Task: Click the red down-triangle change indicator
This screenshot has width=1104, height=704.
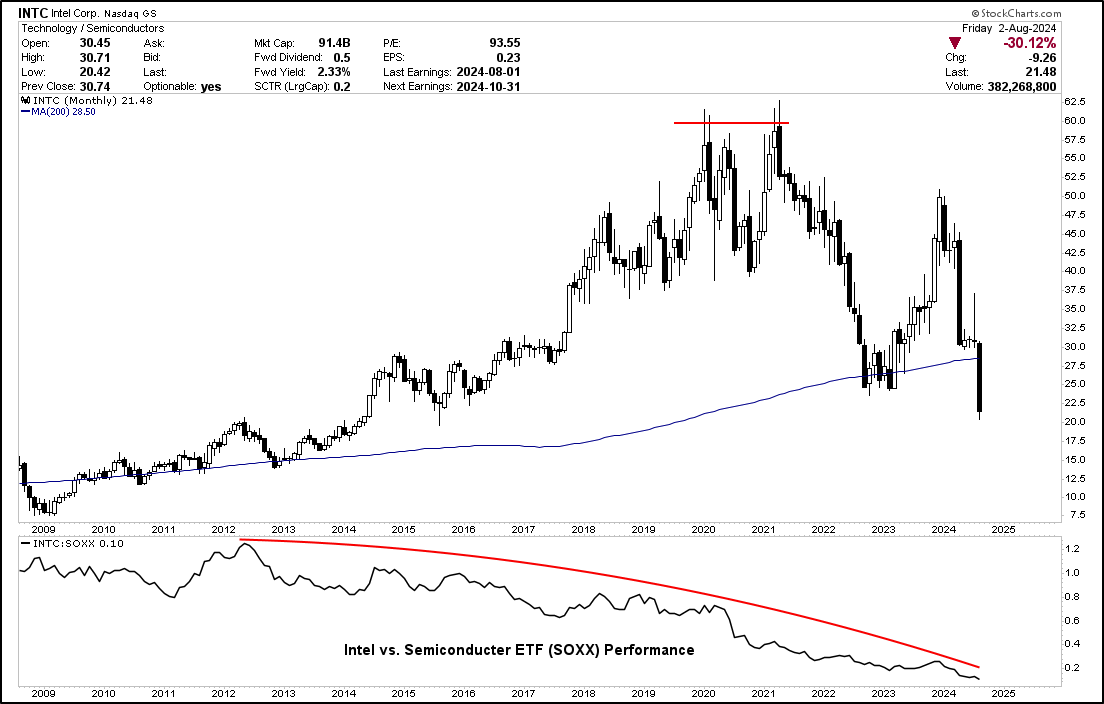Action: point(955,43)
